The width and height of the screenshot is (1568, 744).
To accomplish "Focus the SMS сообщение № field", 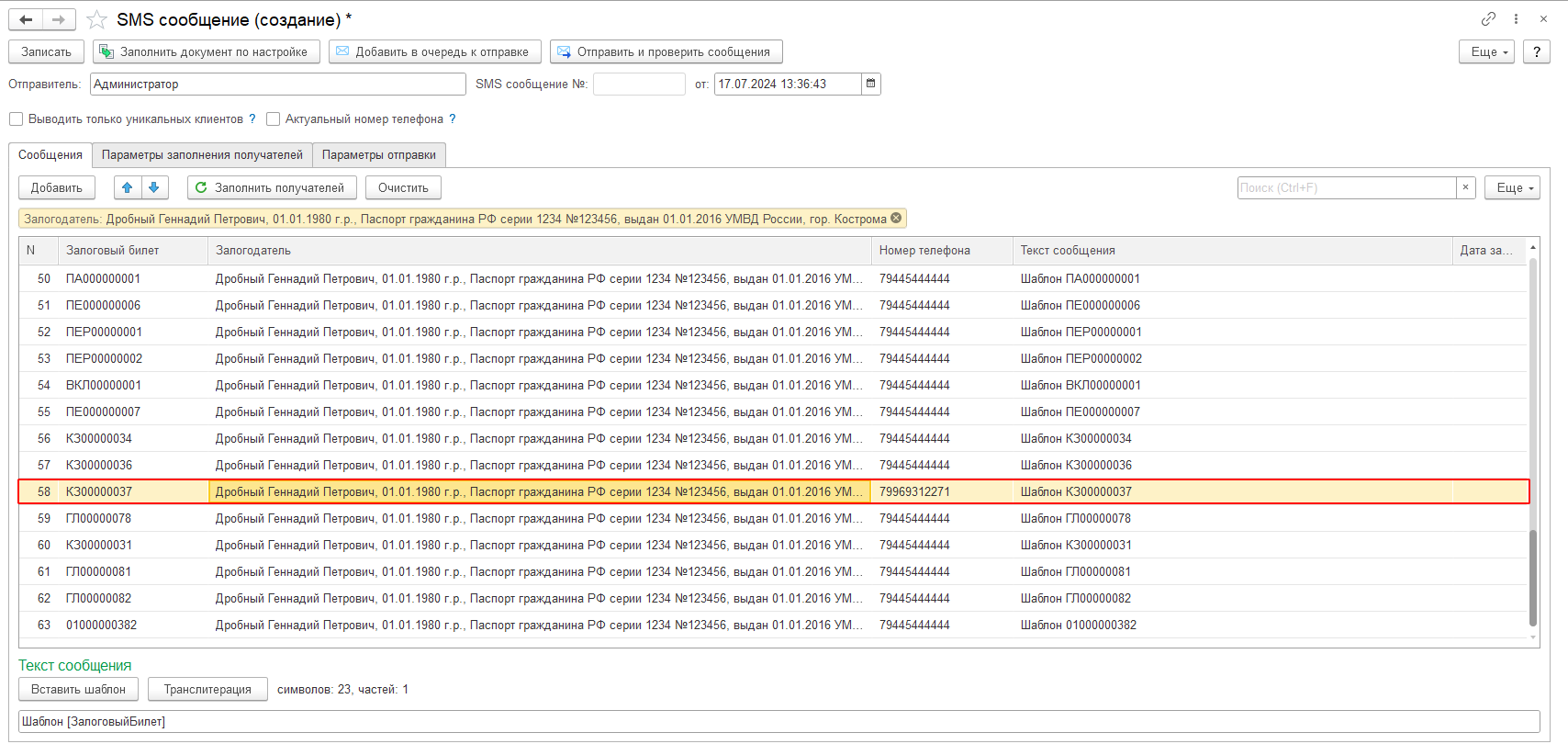I will [x=639, y=84].
